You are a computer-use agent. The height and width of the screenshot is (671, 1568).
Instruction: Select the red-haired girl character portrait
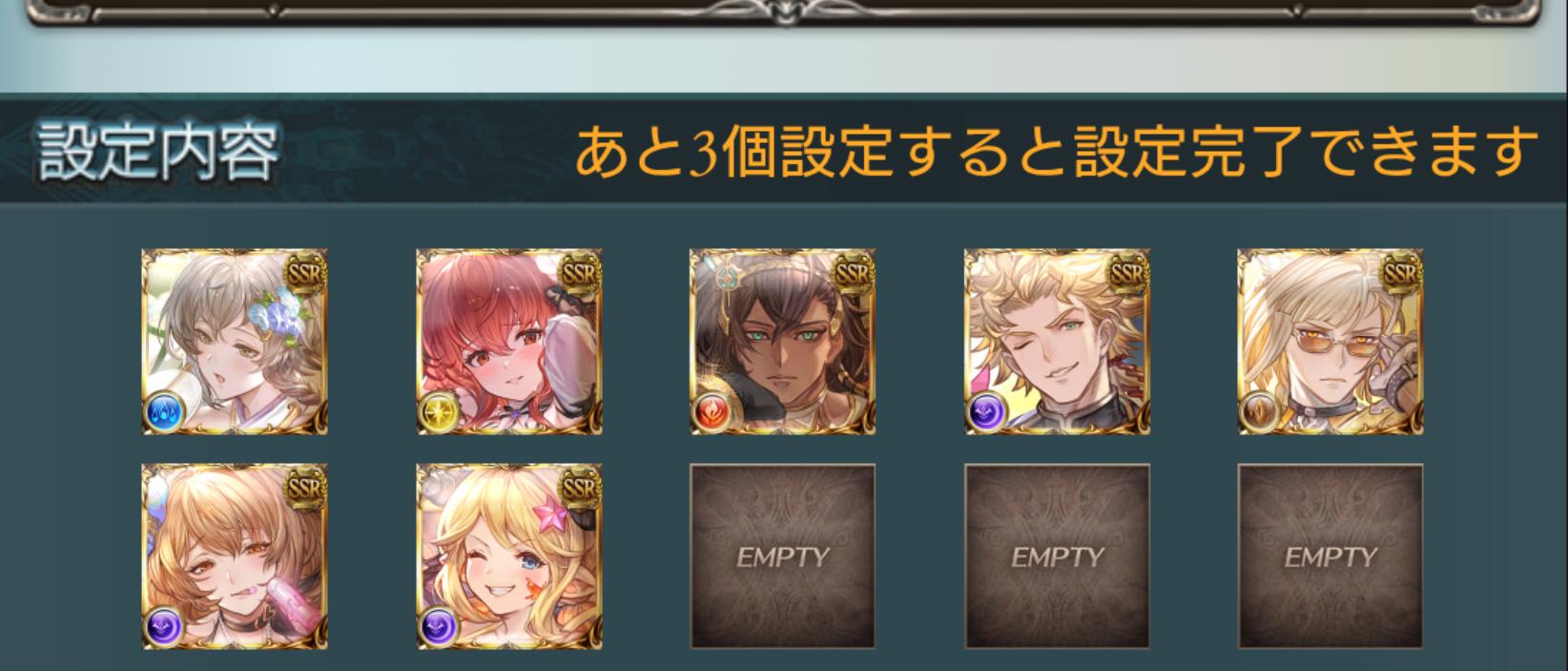pyautogui.click(x=509, y=342)
